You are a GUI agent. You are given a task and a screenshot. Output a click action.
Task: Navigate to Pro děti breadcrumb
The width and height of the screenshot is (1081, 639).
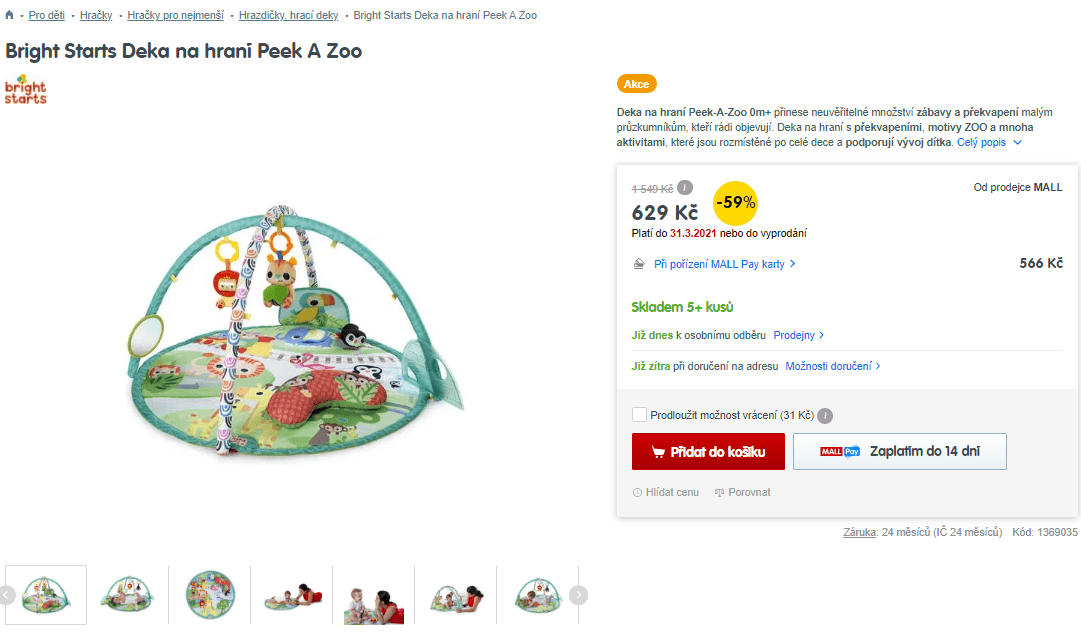point(46,15)
